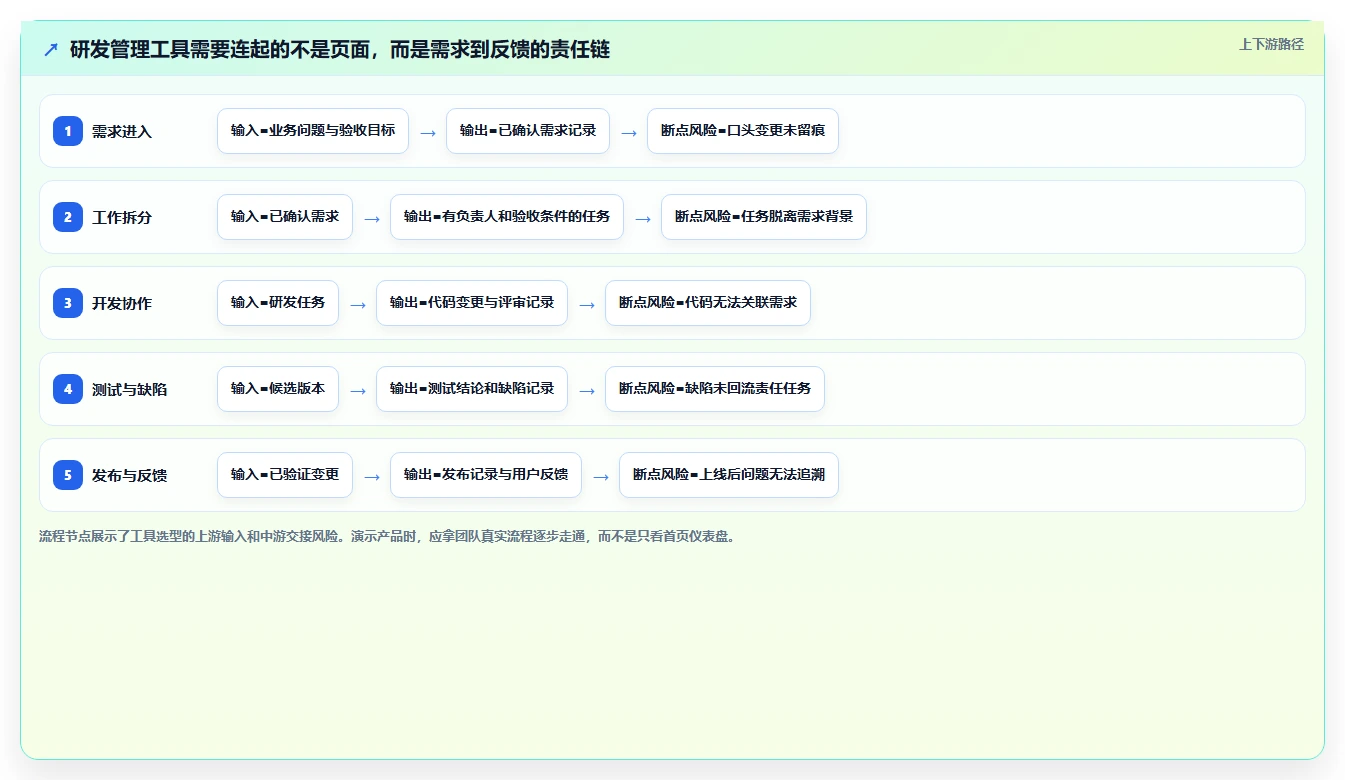
Task: Open the 断点风险=口头变更未留痕 chip
Action: click(x=743, y=131)
